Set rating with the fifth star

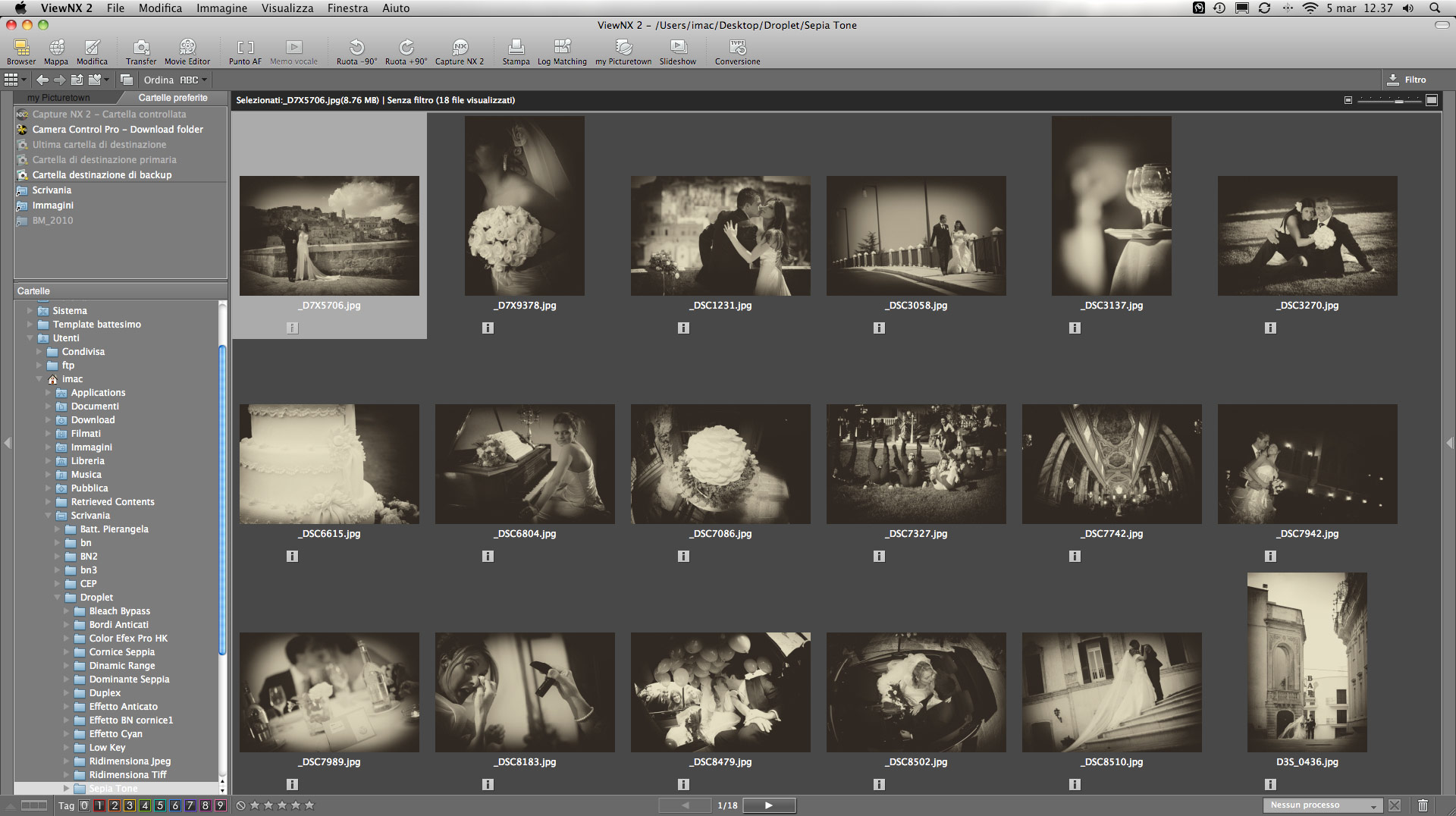pyautogui.click(x=309, y=805)
